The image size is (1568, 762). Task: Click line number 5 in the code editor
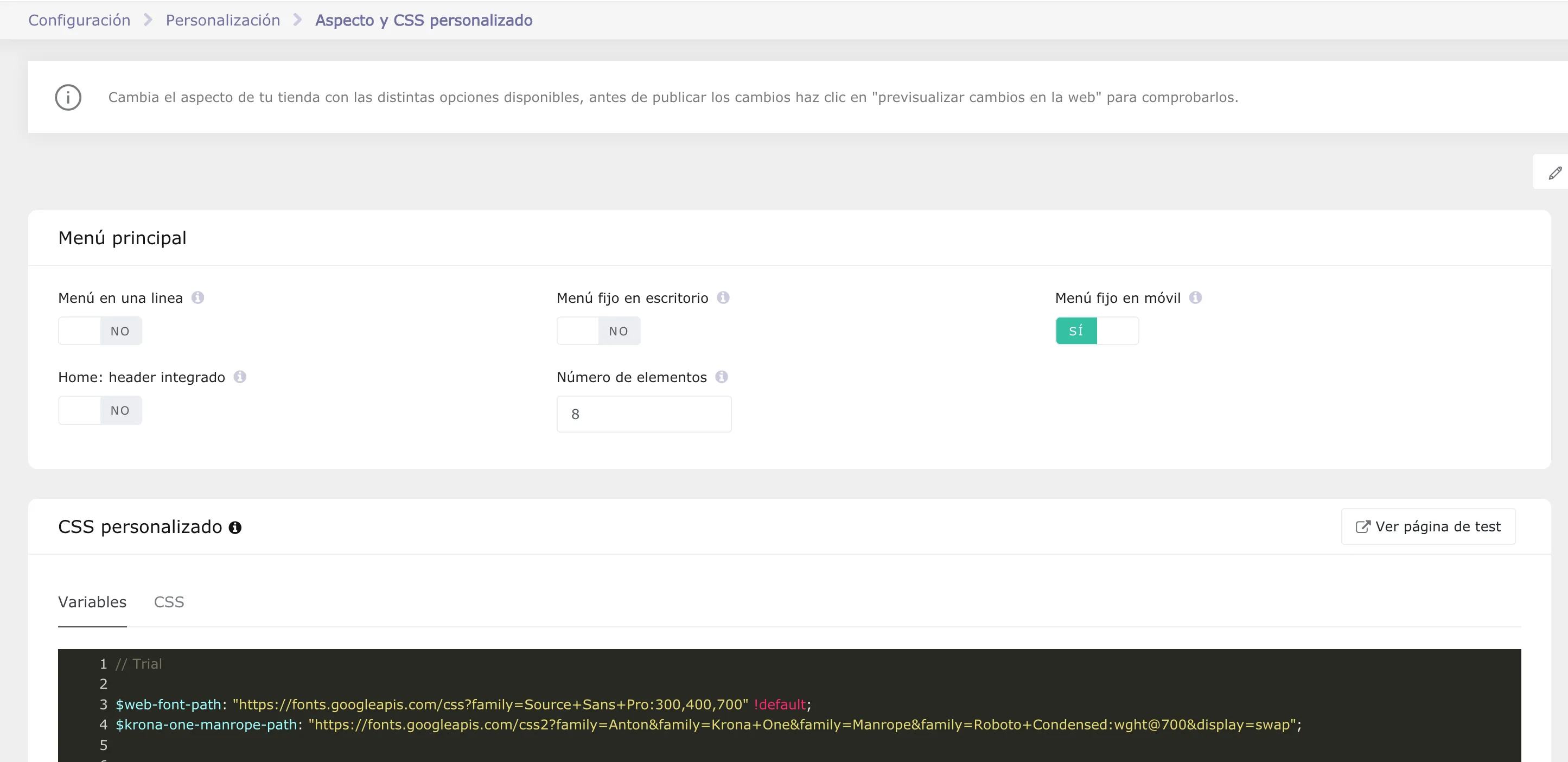click(x=104, y=745)
